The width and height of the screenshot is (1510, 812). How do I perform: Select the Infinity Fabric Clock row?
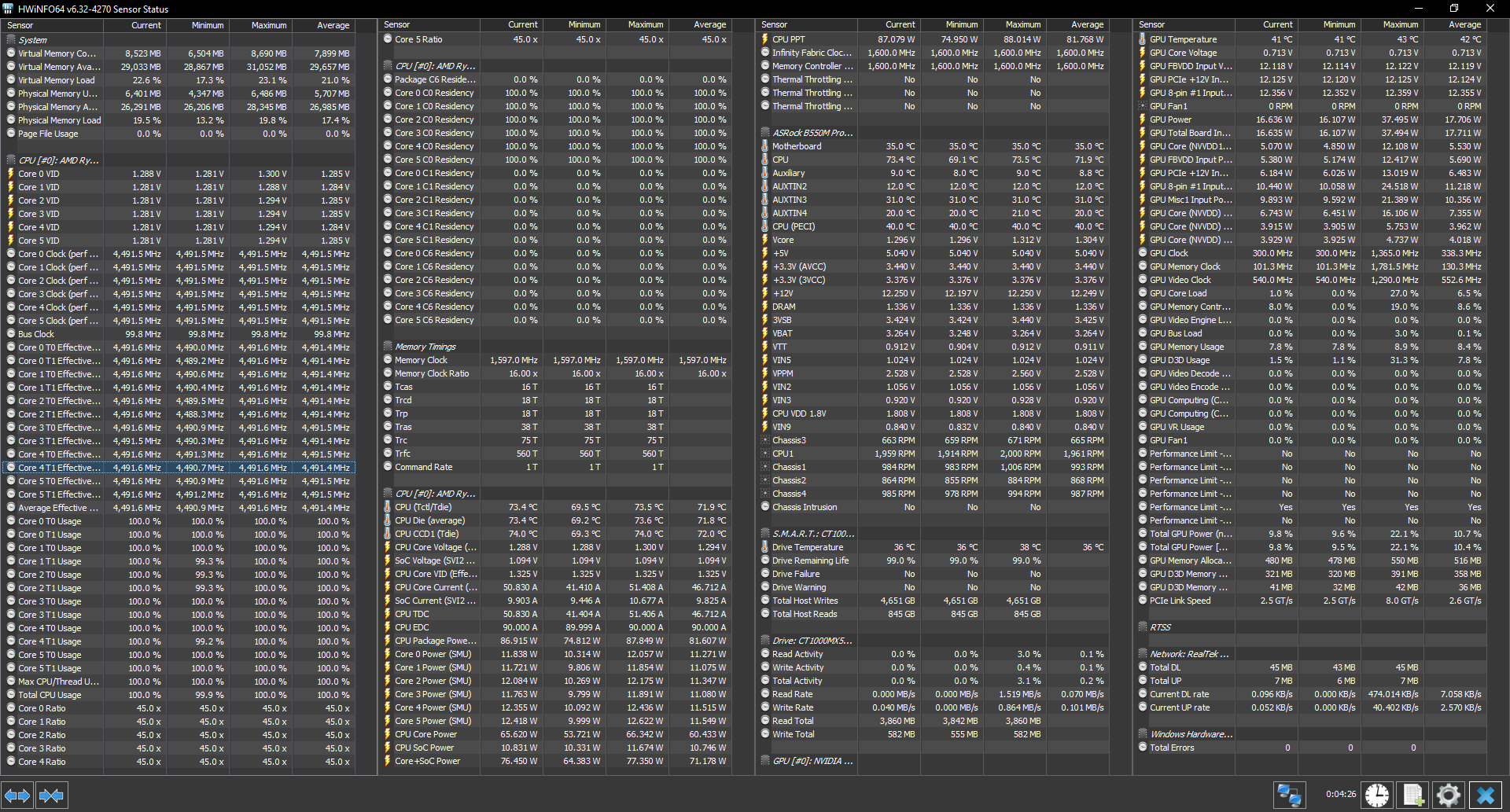click(x=934, y=53)
